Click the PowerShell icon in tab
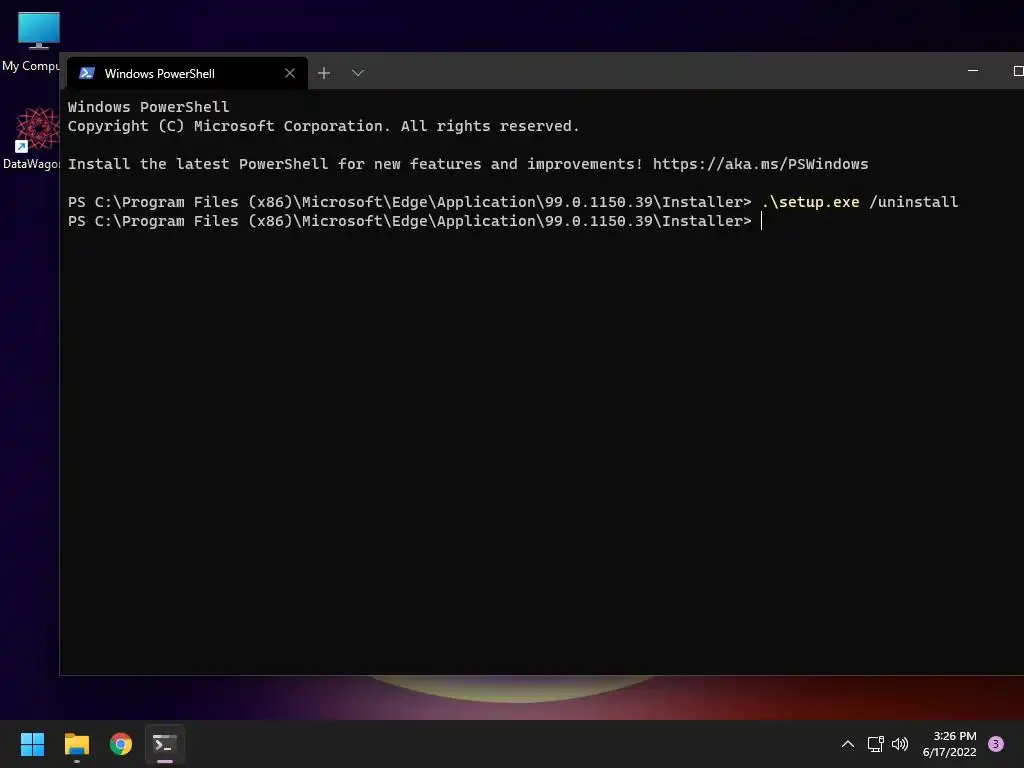 point(87,73)
